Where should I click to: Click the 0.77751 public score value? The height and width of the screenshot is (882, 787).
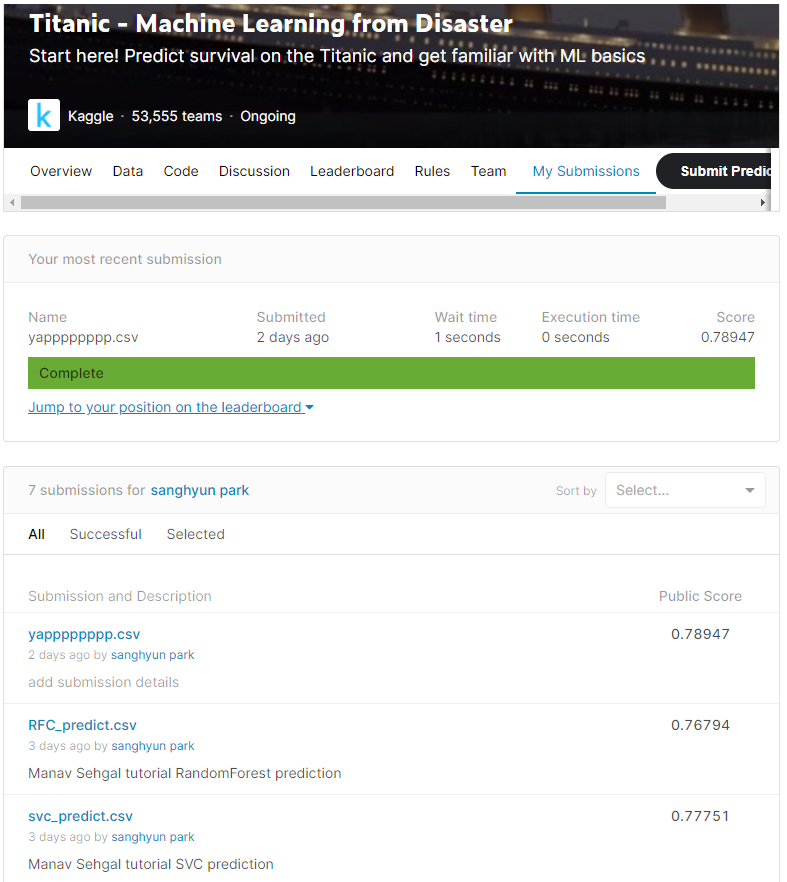(x=700, y=817)
